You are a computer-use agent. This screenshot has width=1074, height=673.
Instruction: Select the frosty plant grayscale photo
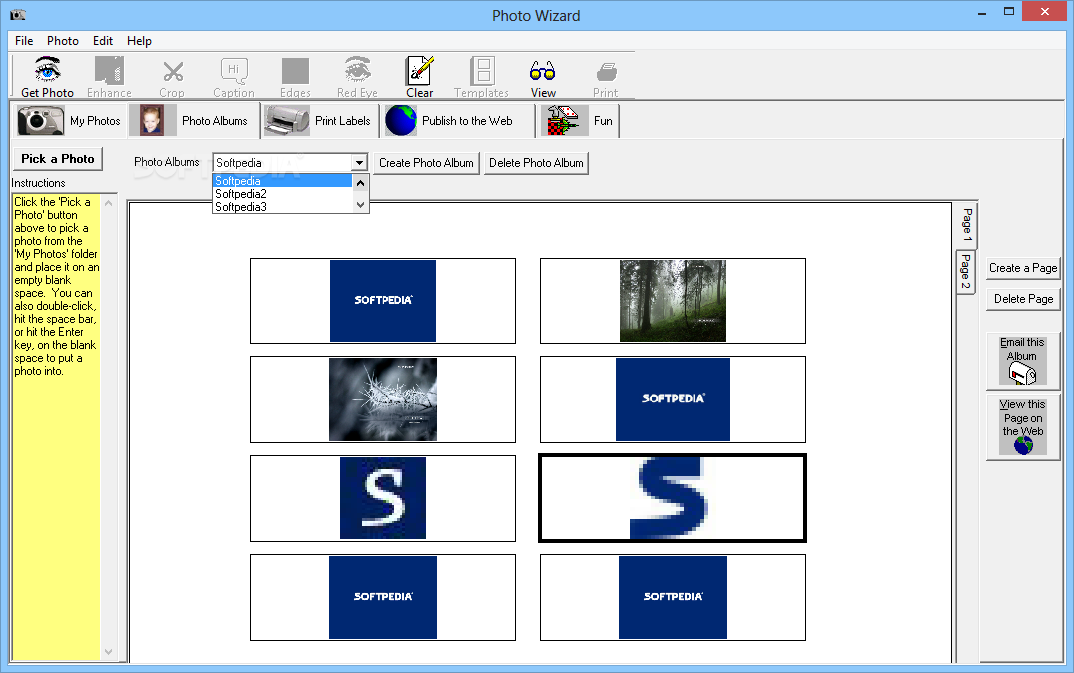coord(383,399)
